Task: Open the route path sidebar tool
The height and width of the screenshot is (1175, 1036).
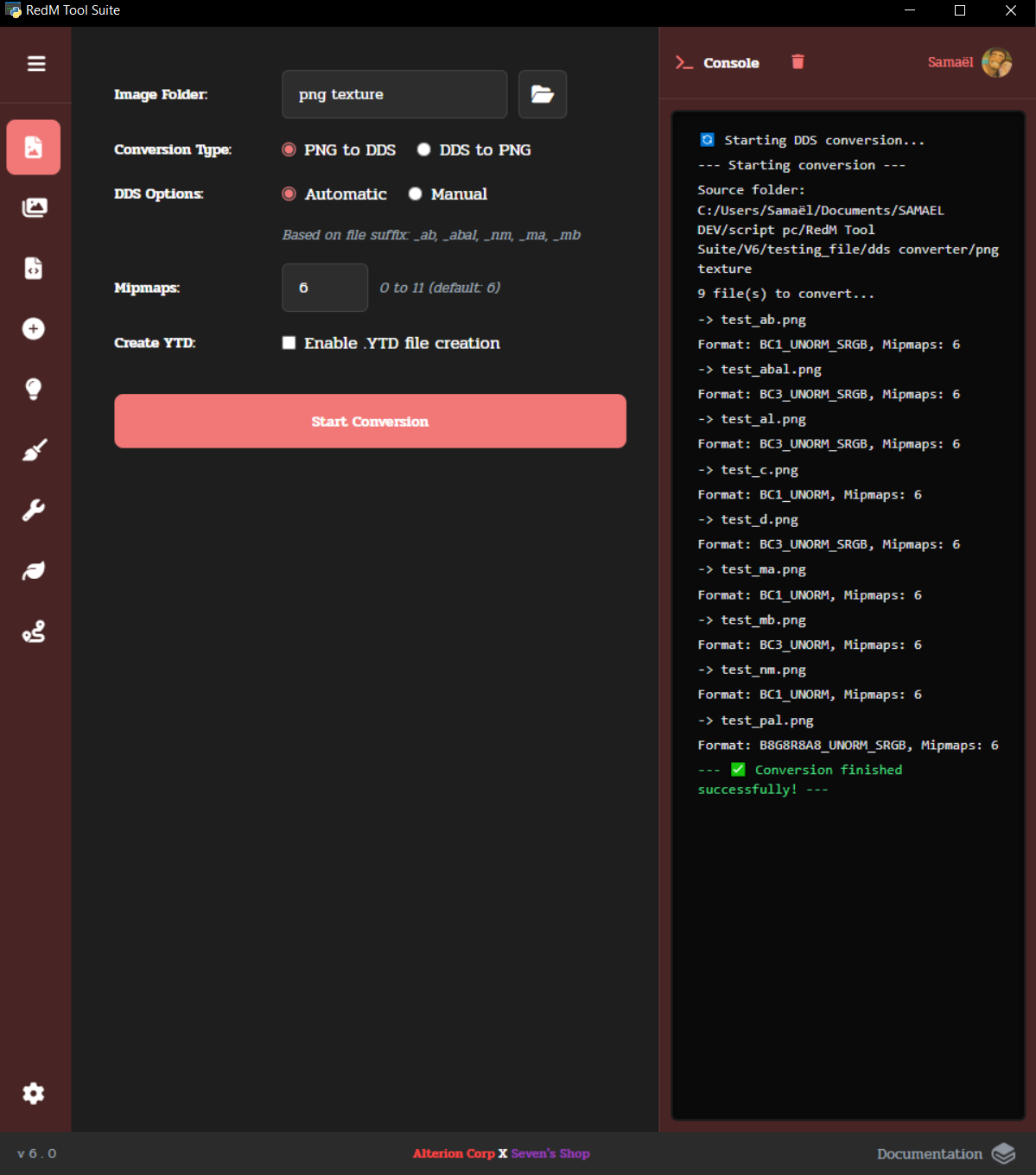Action: click(x=34, y=632)
